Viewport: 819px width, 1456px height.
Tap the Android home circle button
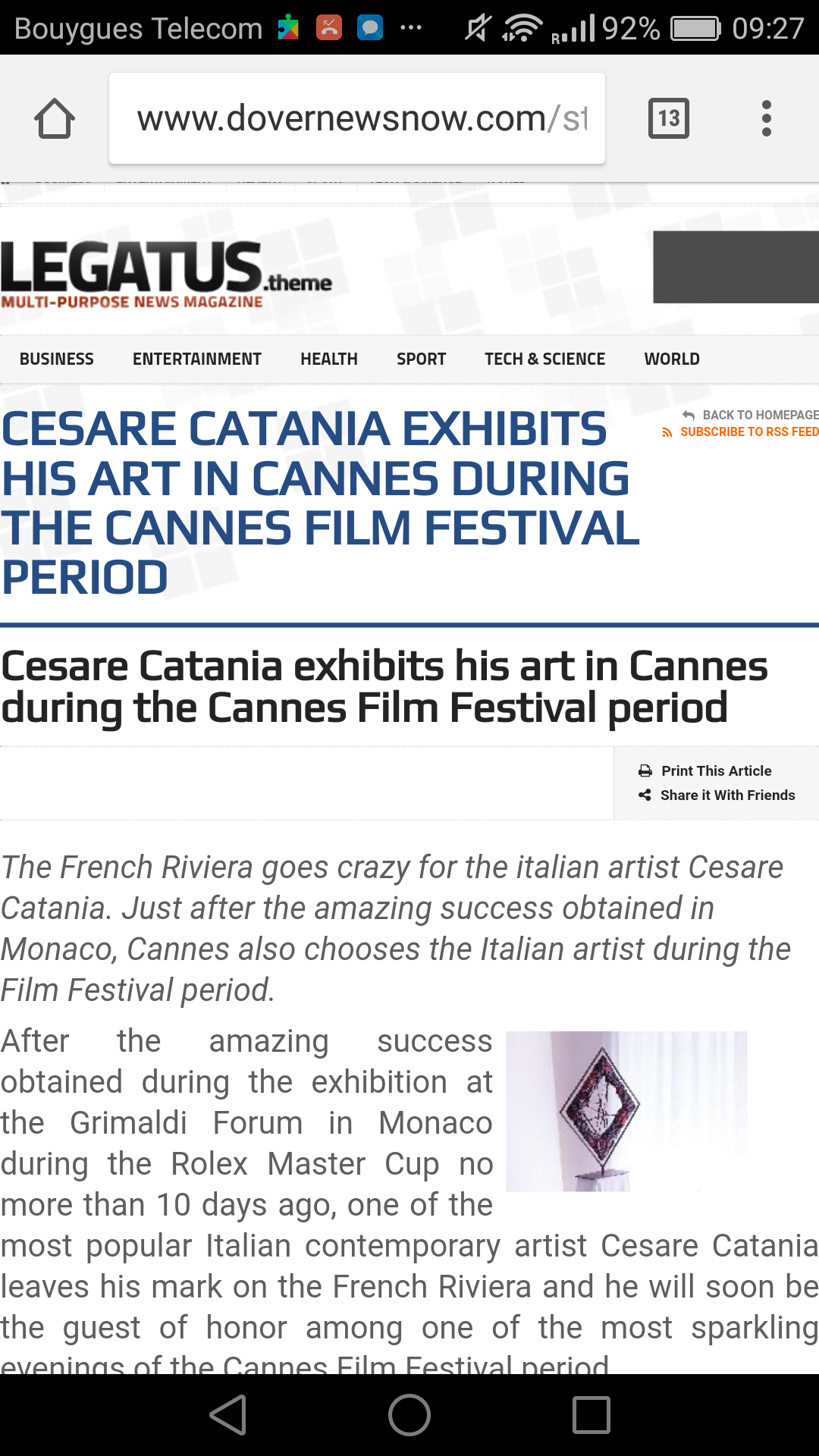click(409, 1415)
